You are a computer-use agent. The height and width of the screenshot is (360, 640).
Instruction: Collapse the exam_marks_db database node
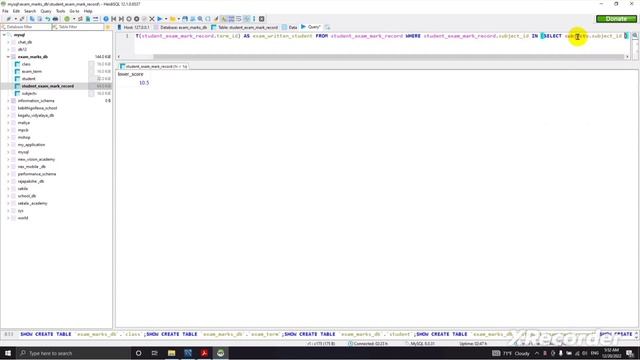point(8,57)
